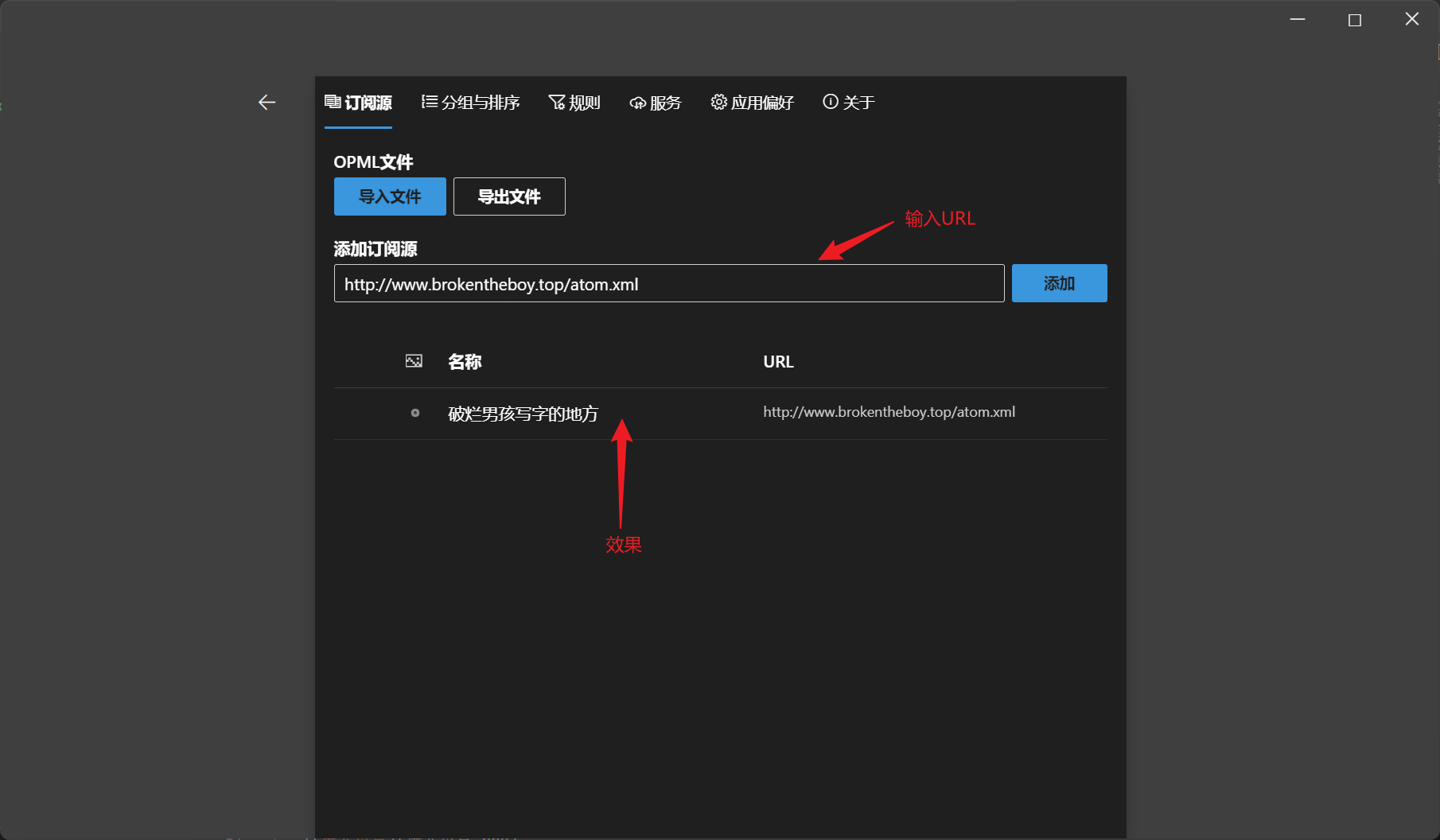
Task: Close the window
Action: [x=1412, y=19]
